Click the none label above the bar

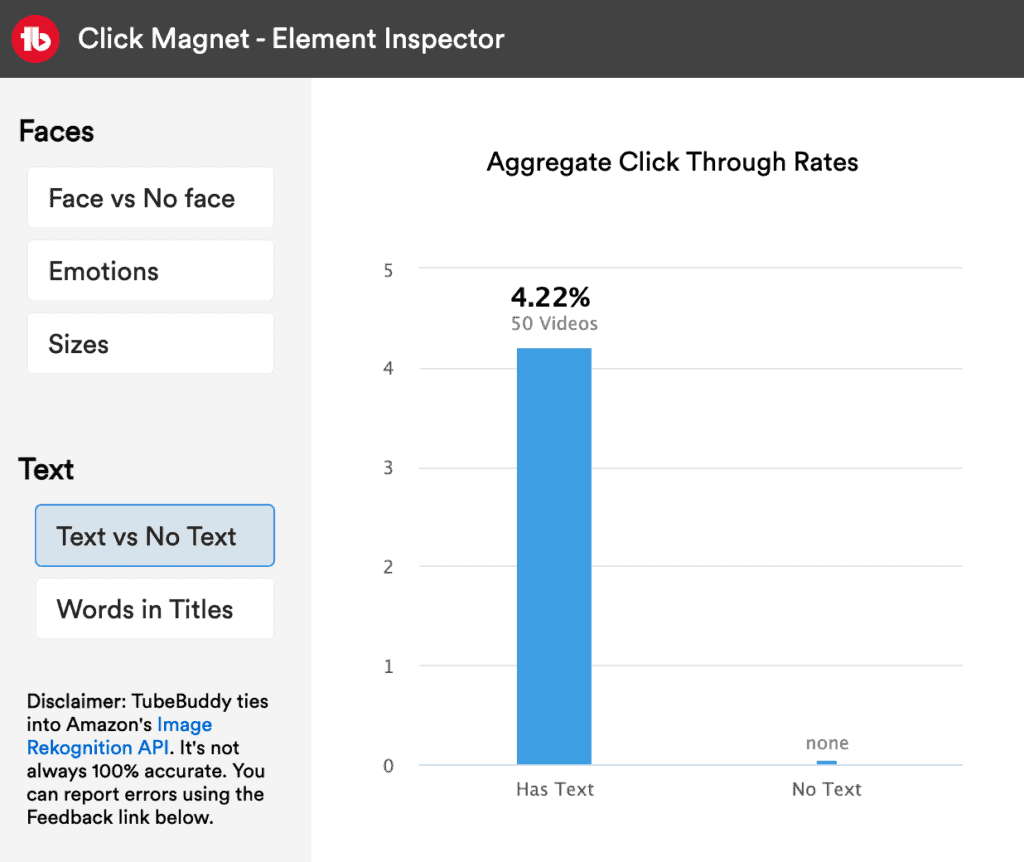826,743
